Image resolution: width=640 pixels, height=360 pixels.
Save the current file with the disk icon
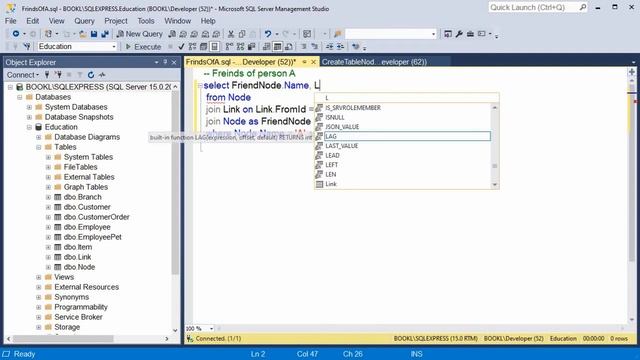(x=94, y=34)
